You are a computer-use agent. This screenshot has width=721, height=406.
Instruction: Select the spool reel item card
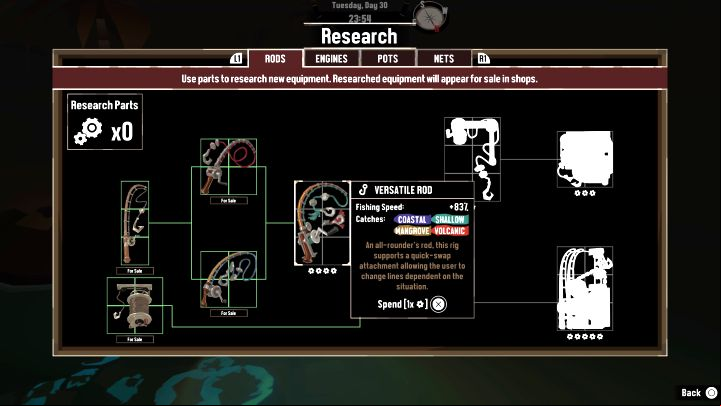pos(135,305)
